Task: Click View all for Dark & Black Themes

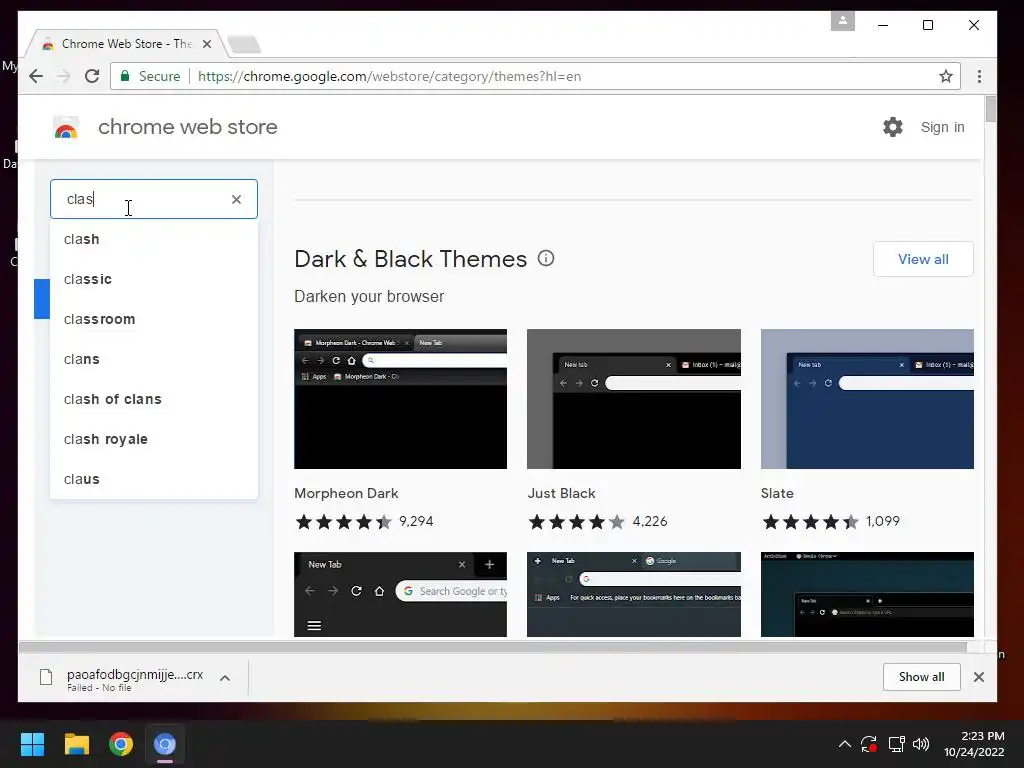Action: coord(923,259)
